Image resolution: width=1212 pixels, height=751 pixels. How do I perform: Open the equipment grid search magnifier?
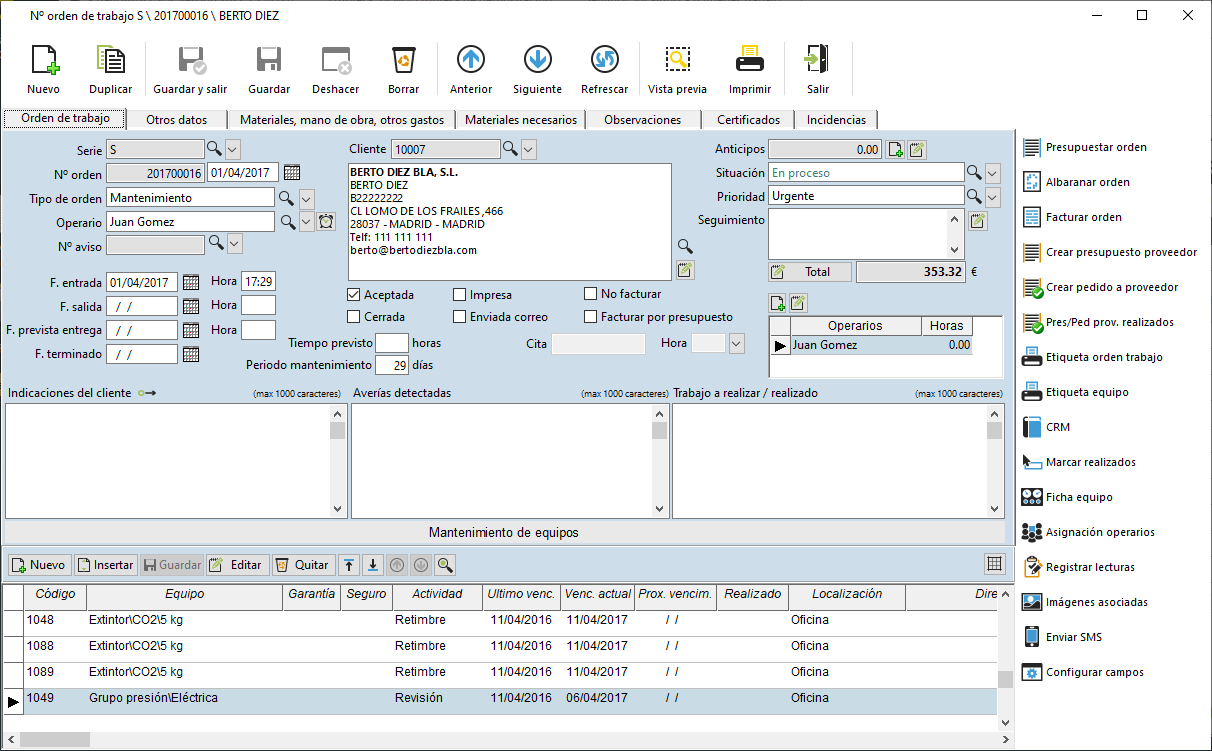tap(445, 565)
